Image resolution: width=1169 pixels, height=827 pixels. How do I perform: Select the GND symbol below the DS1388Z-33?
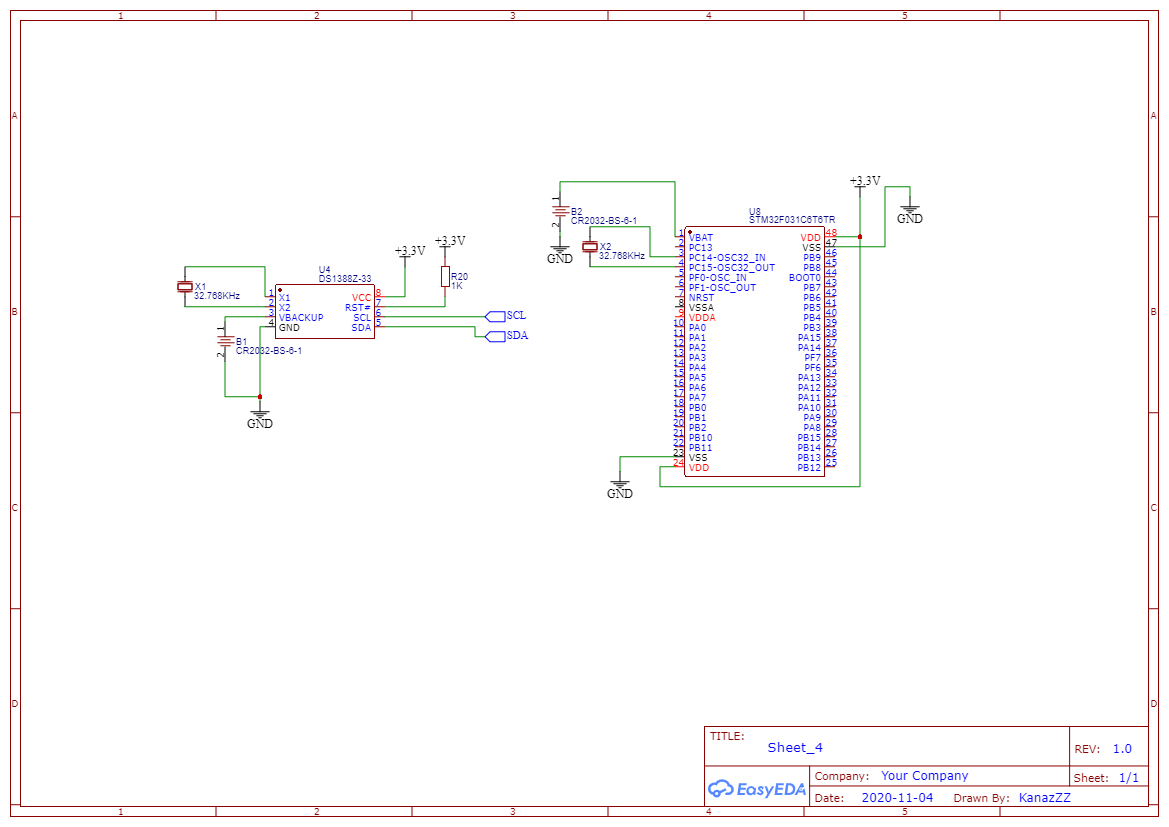click(x=260, y=416)
